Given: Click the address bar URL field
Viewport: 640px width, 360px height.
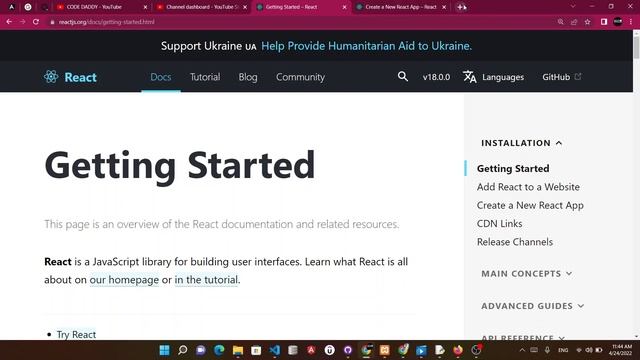Looking at the screenshot, I should tap(302, 22).
